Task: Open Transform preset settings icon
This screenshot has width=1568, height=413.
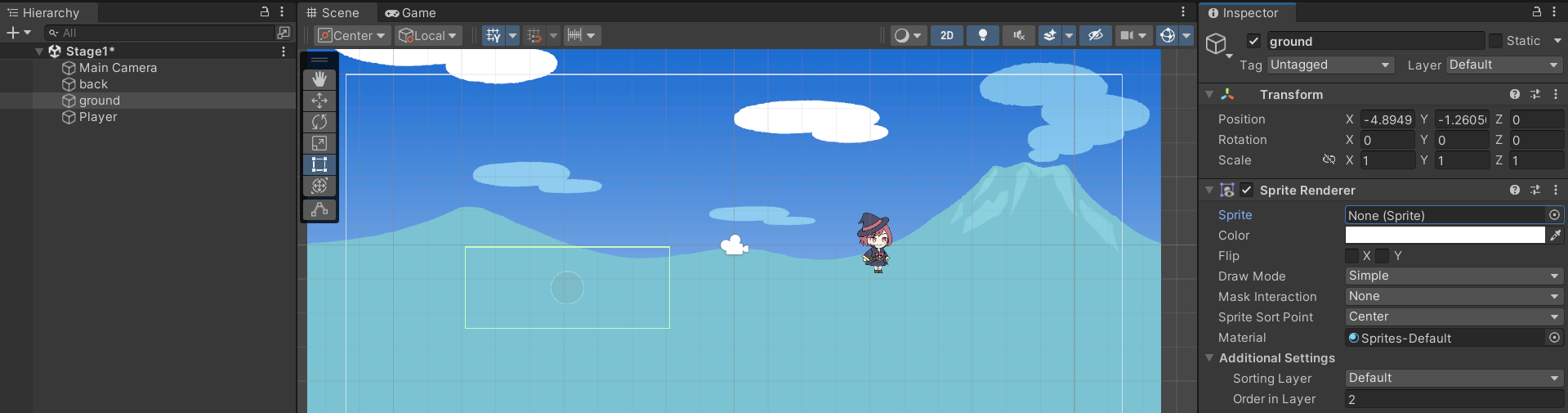Action: coord(1535,94)
